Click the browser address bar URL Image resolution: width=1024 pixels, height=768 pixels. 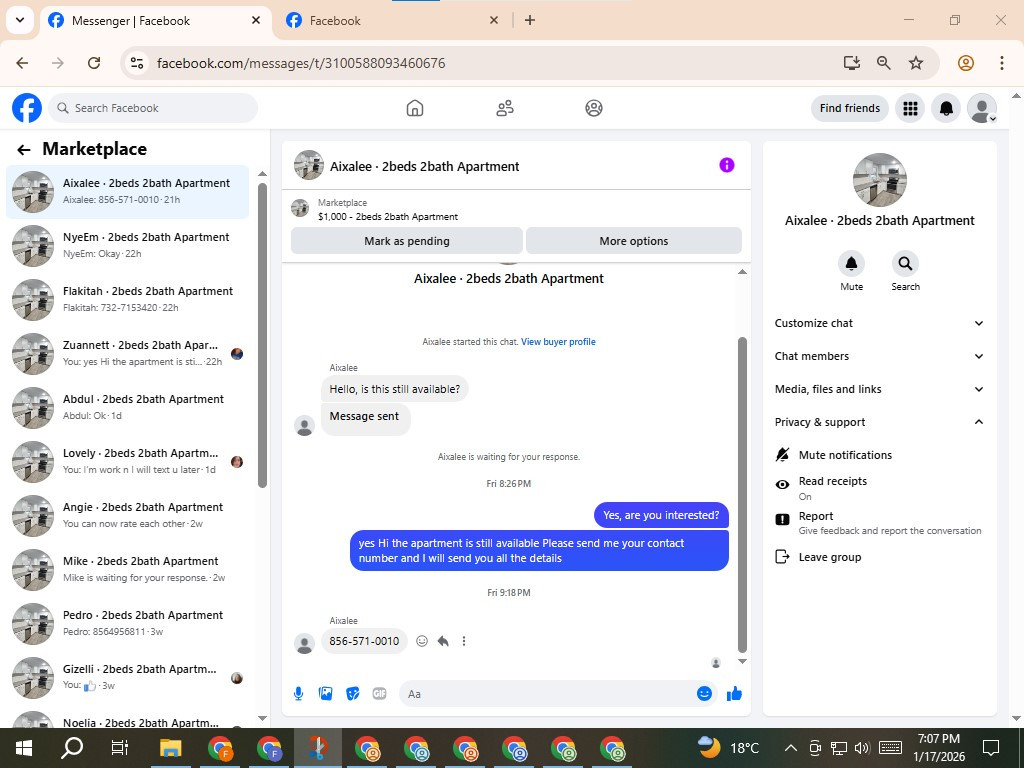[301, 63]
